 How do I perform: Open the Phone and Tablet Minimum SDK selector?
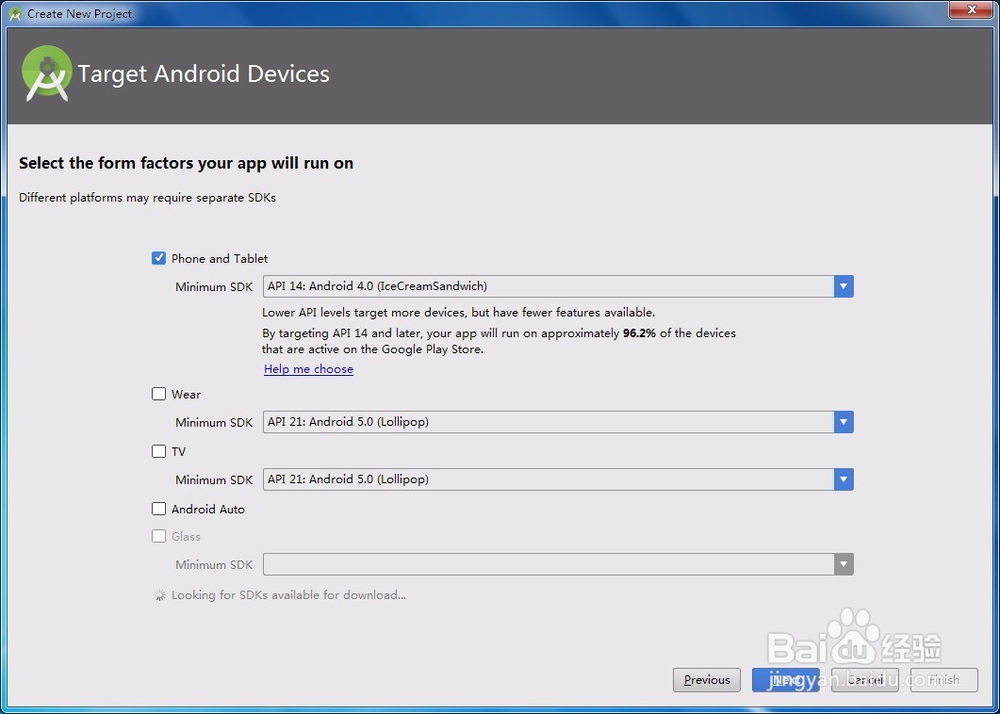pos(550,286)
